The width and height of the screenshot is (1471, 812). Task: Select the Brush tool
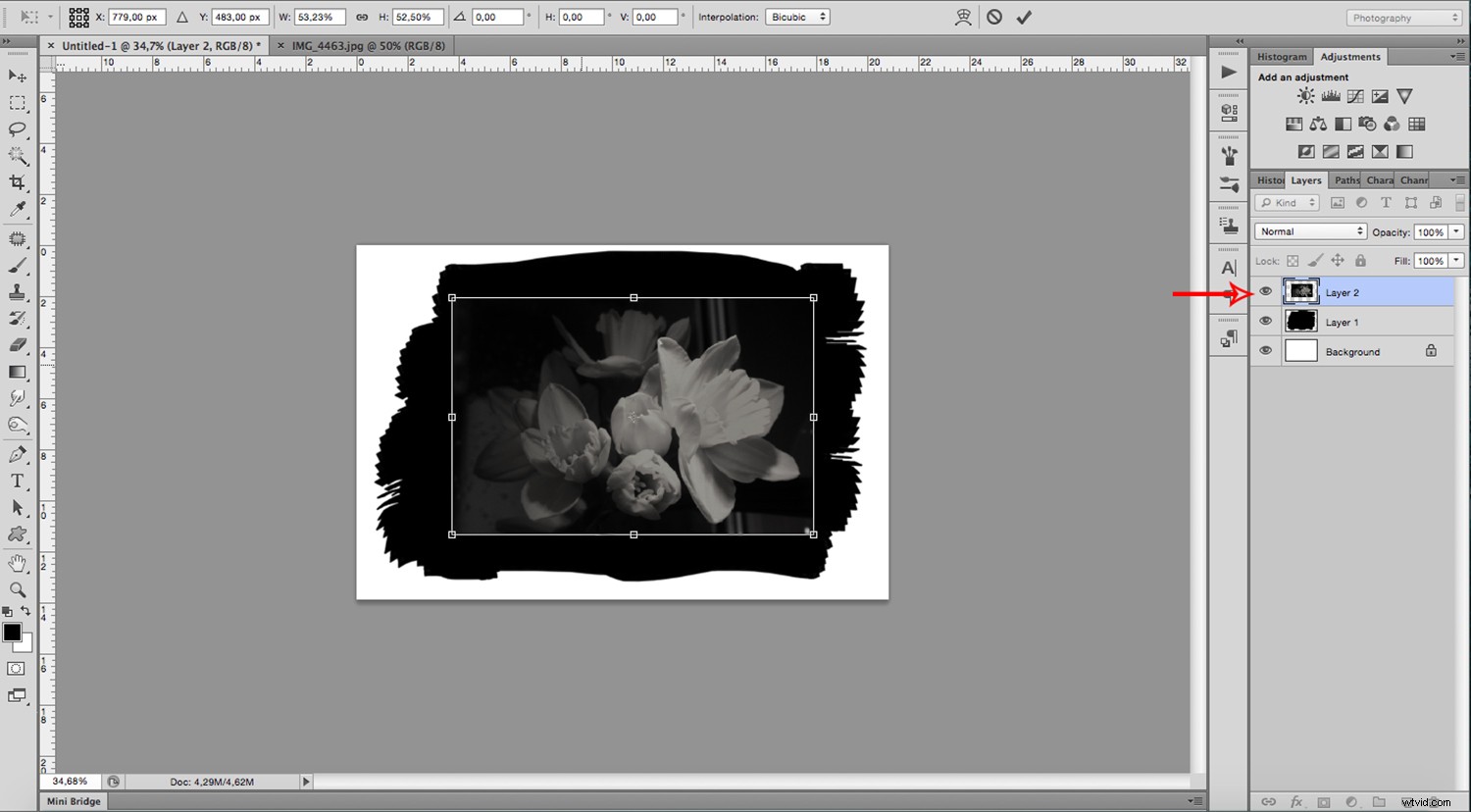click(x=16, y=264)
